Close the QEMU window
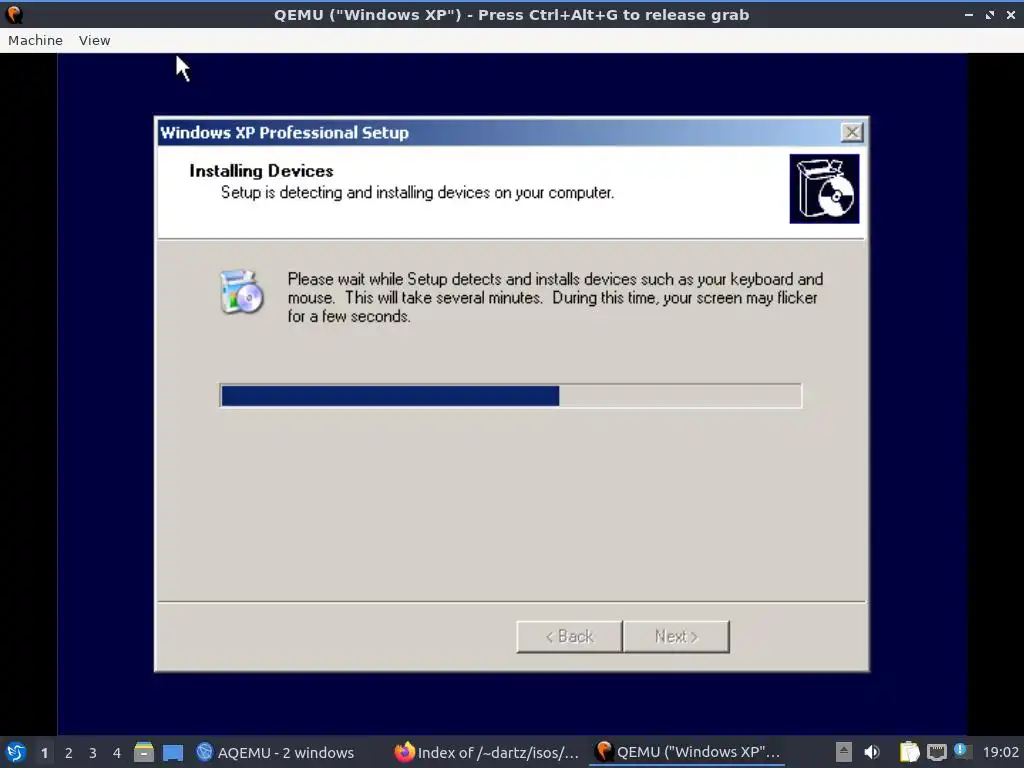 1010,14
